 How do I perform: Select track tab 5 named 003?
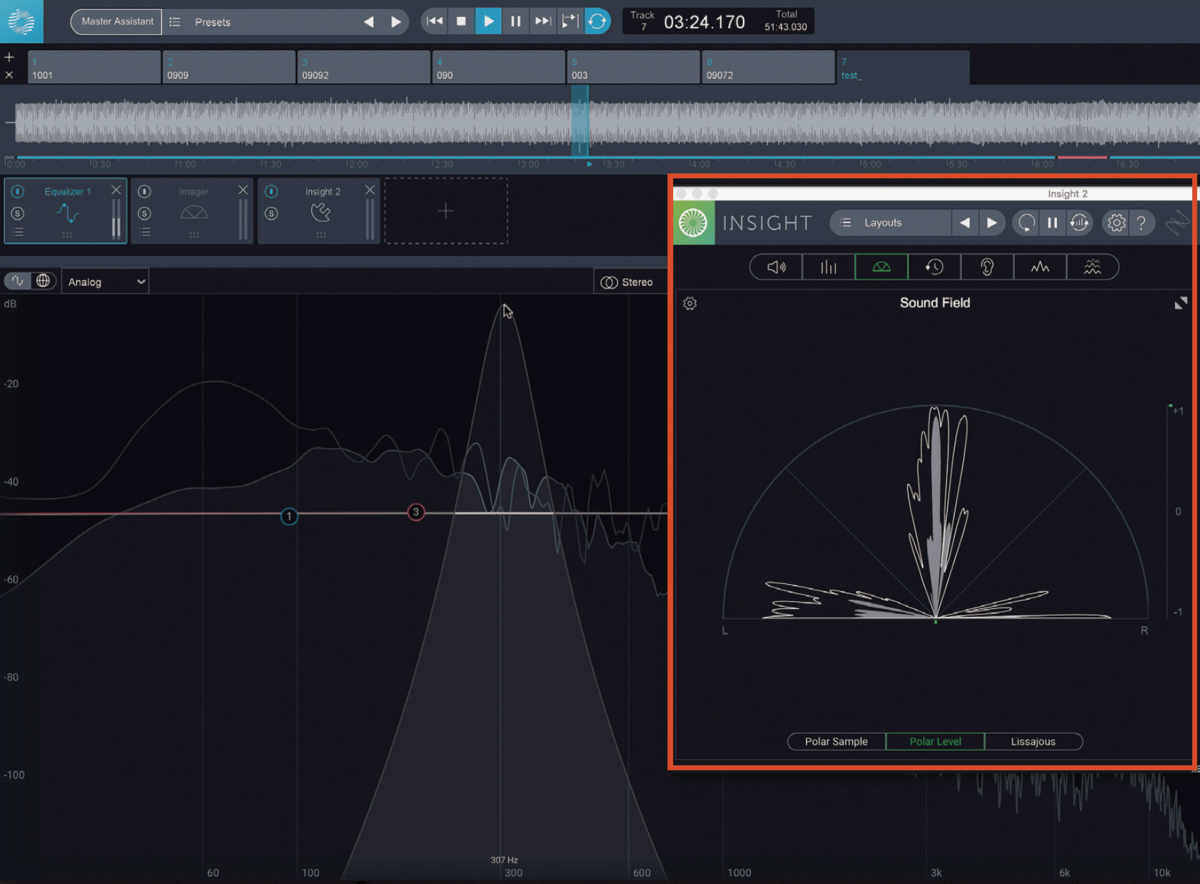tap(634, 67)
